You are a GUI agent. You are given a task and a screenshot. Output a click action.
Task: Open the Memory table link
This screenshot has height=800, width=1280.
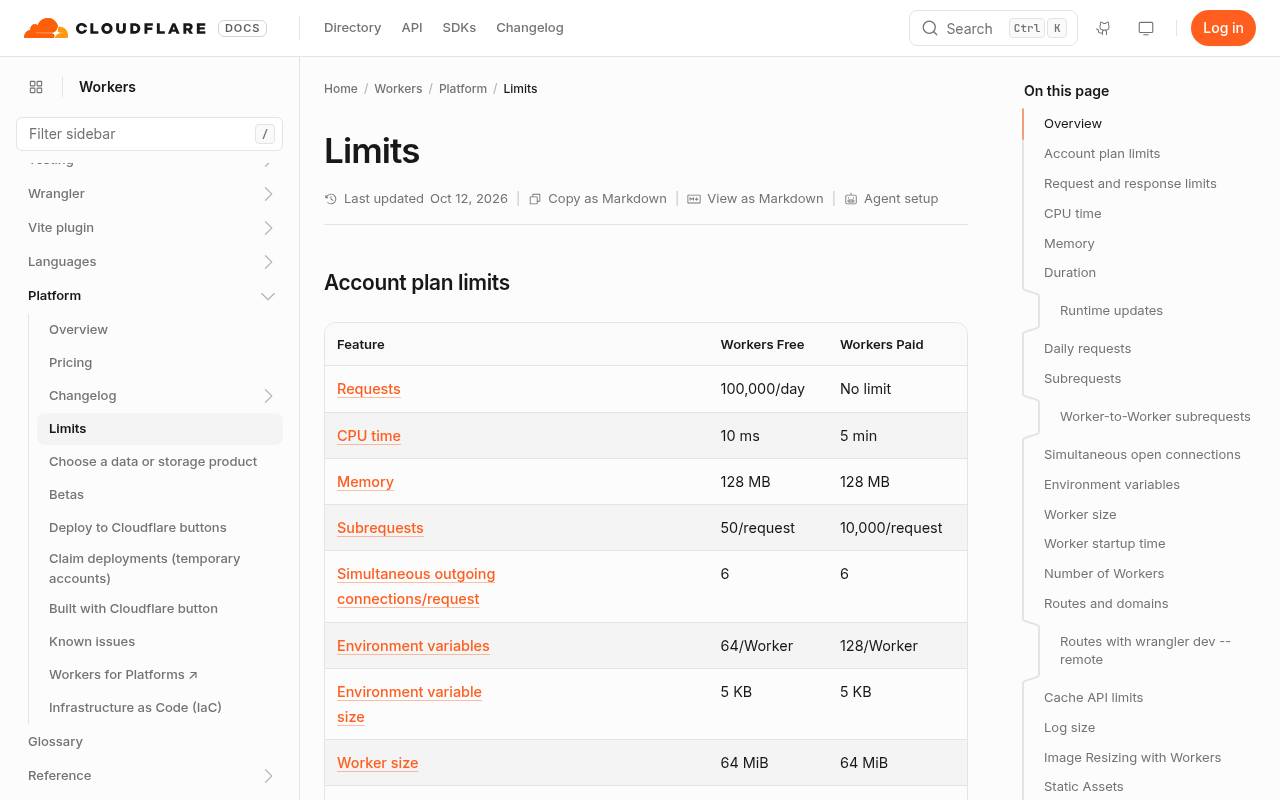(x=365, y=482)
